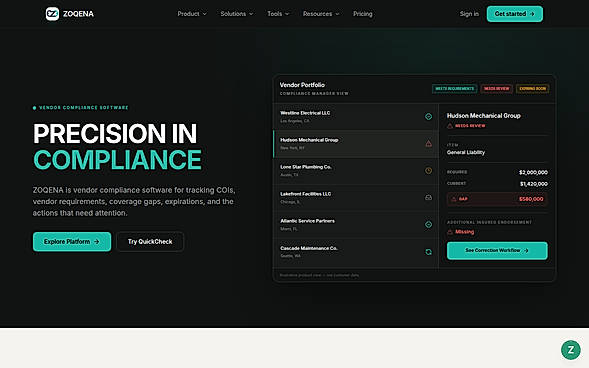
Task: Click the warning icon beside Missing
Action: 450,232
